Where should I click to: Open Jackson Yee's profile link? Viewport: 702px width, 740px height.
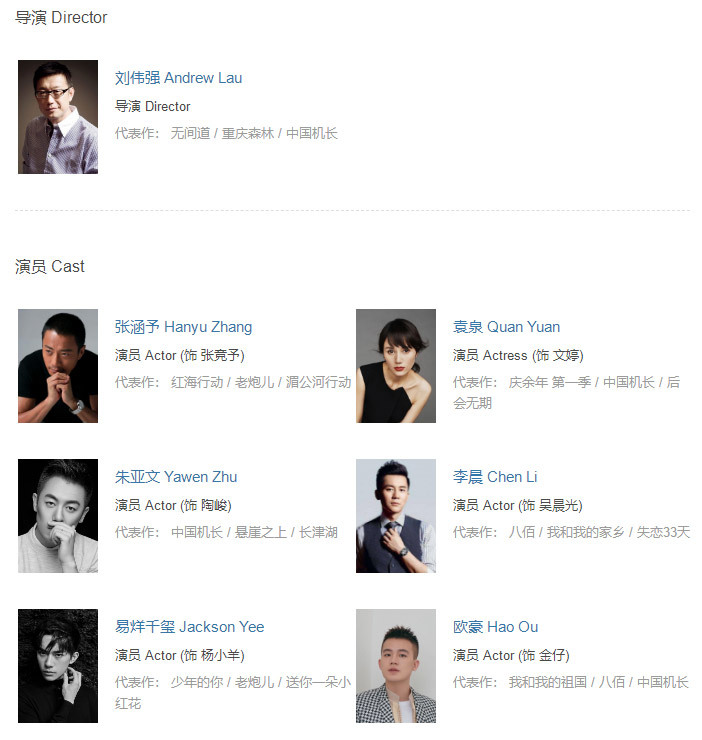point(189,627)
